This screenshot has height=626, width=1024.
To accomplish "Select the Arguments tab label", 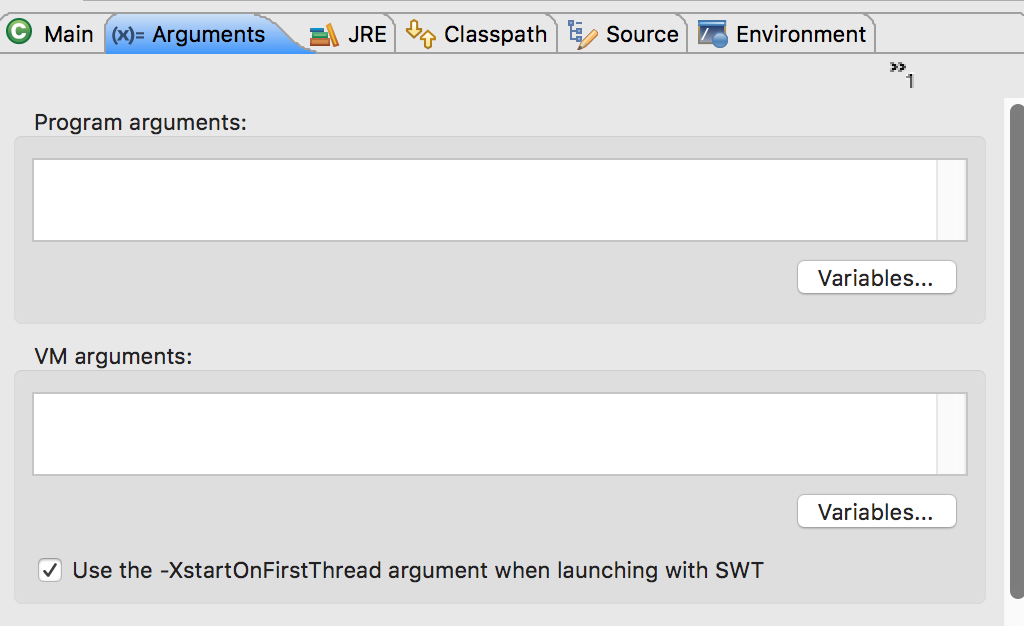I will 208,35.
